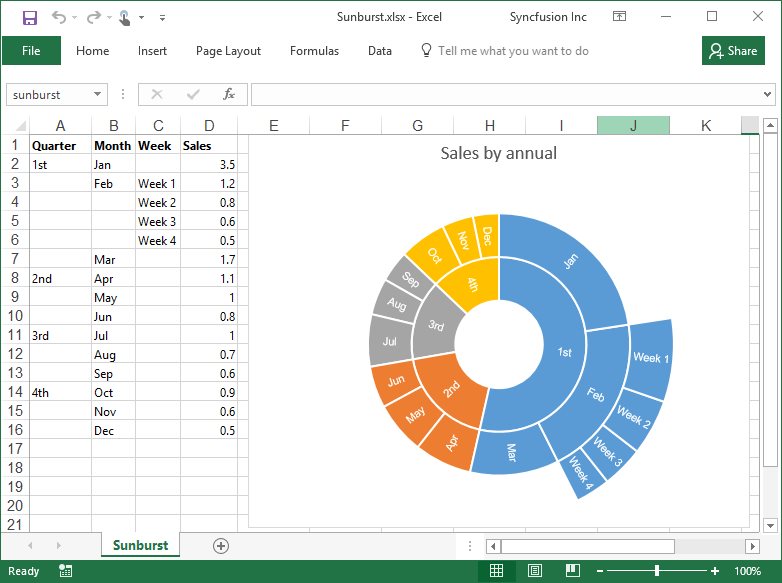The height and width of the screenshot is (583, 782).
Task: Select column A header
Action: point(60,126)
